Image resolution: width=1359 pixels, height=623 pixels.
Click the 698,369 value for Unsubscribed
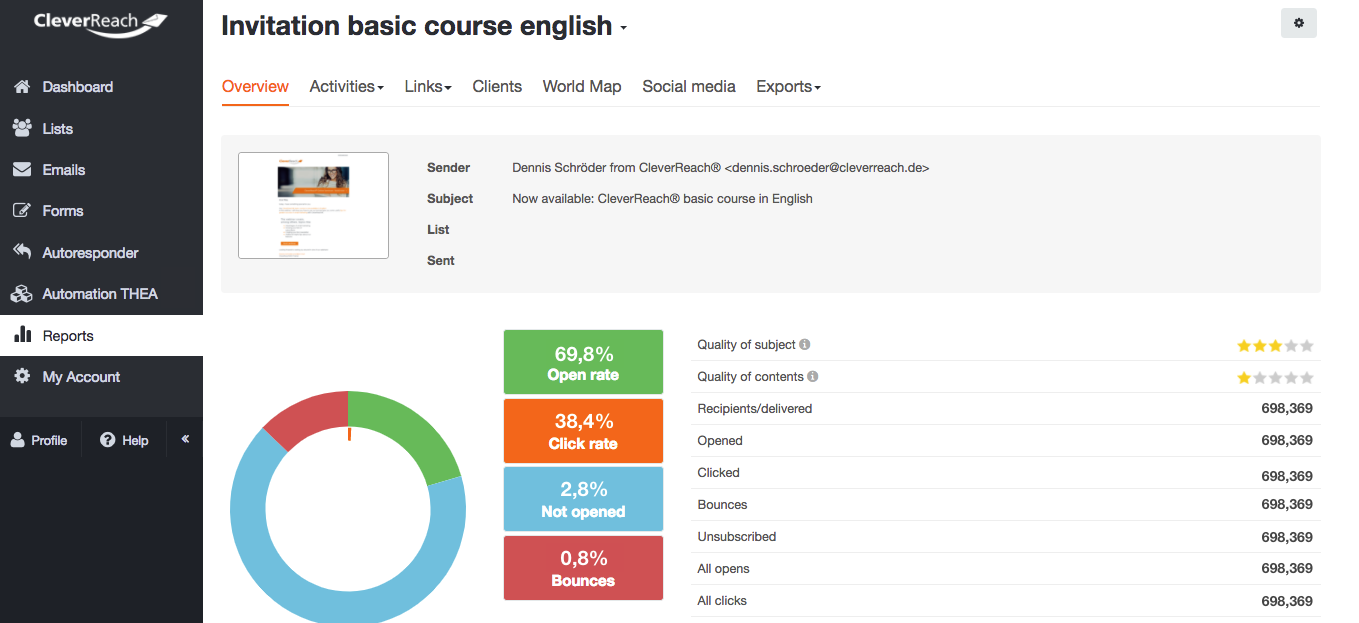click(x=1287, y=537)
